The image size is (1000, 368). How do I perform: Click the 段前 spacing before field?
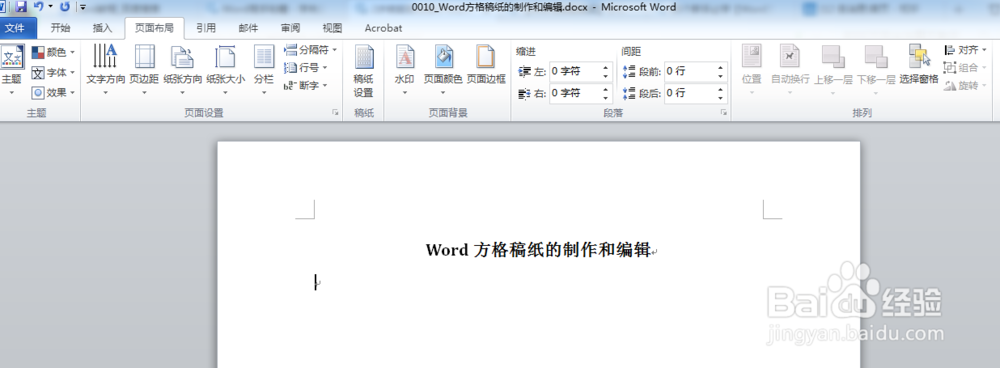(x=689, y=71)
